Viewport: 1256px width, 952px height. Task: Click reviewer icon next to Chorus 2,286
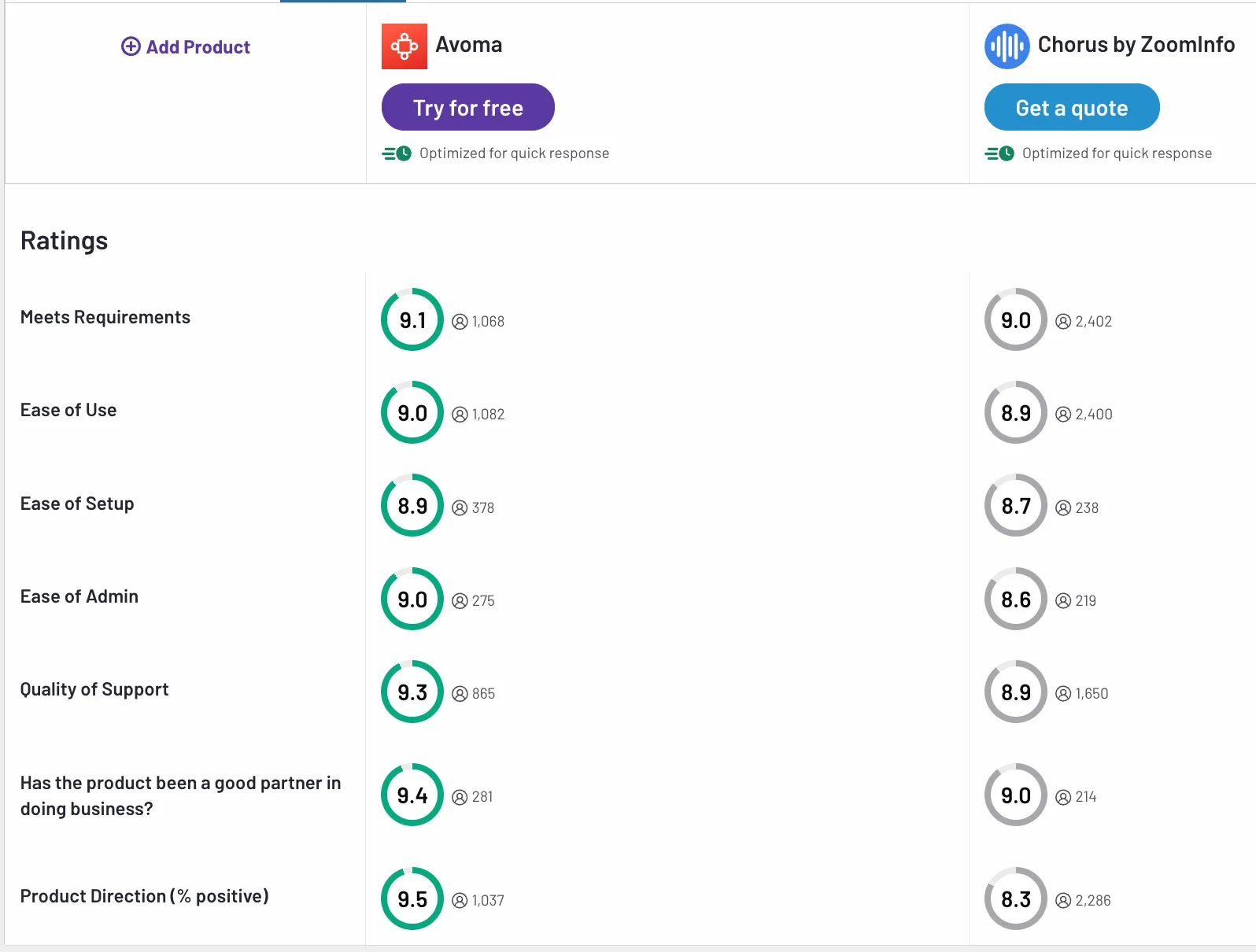(1063, 901)
